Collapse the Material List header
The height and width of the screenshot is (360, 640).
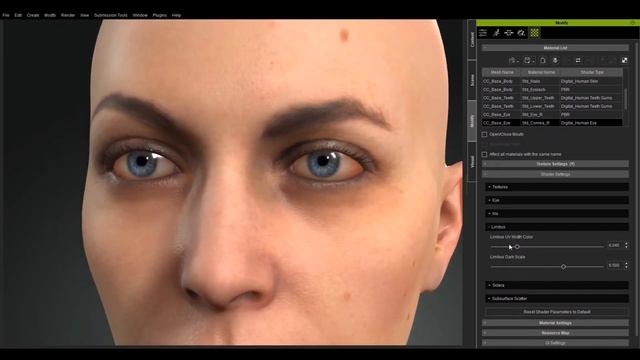[555, 48]
